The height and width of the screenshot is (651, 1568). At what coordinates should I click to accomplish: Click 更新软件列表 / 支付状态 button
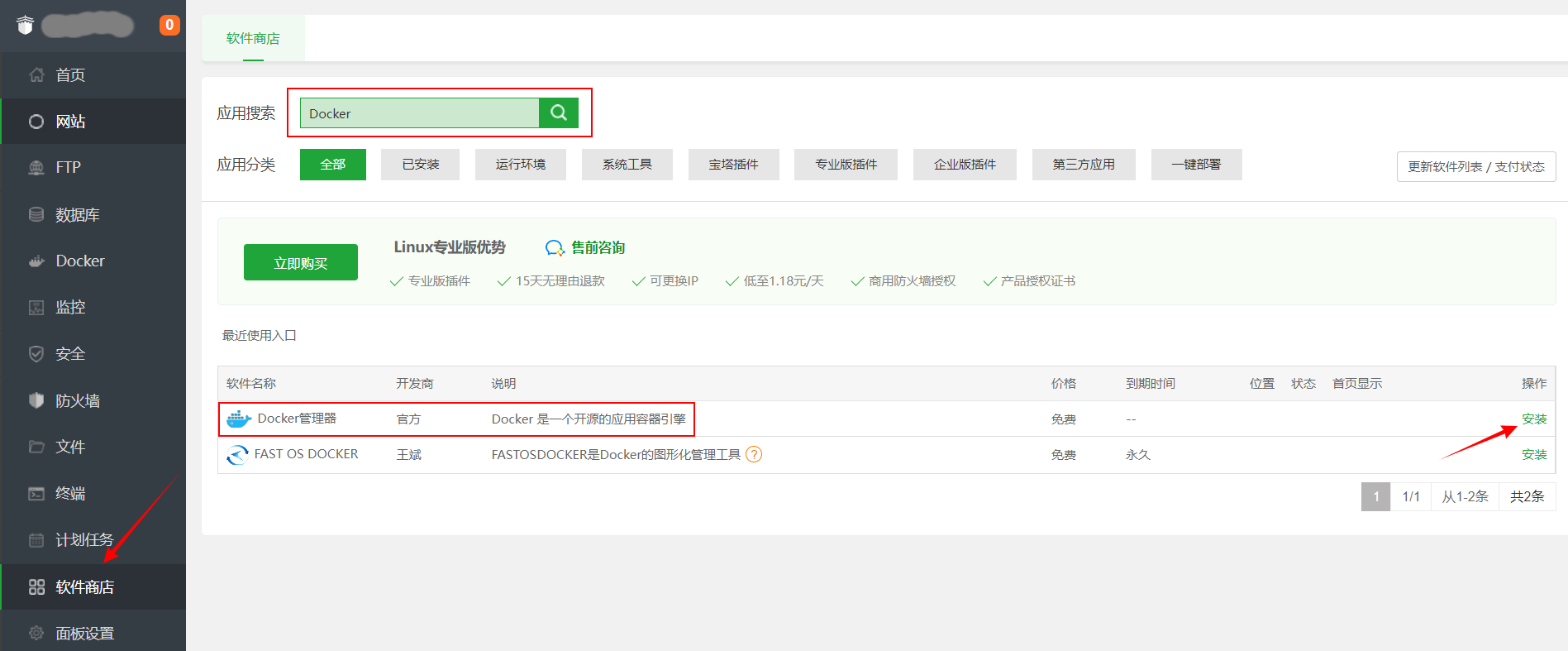click(x=1476, y=166)
